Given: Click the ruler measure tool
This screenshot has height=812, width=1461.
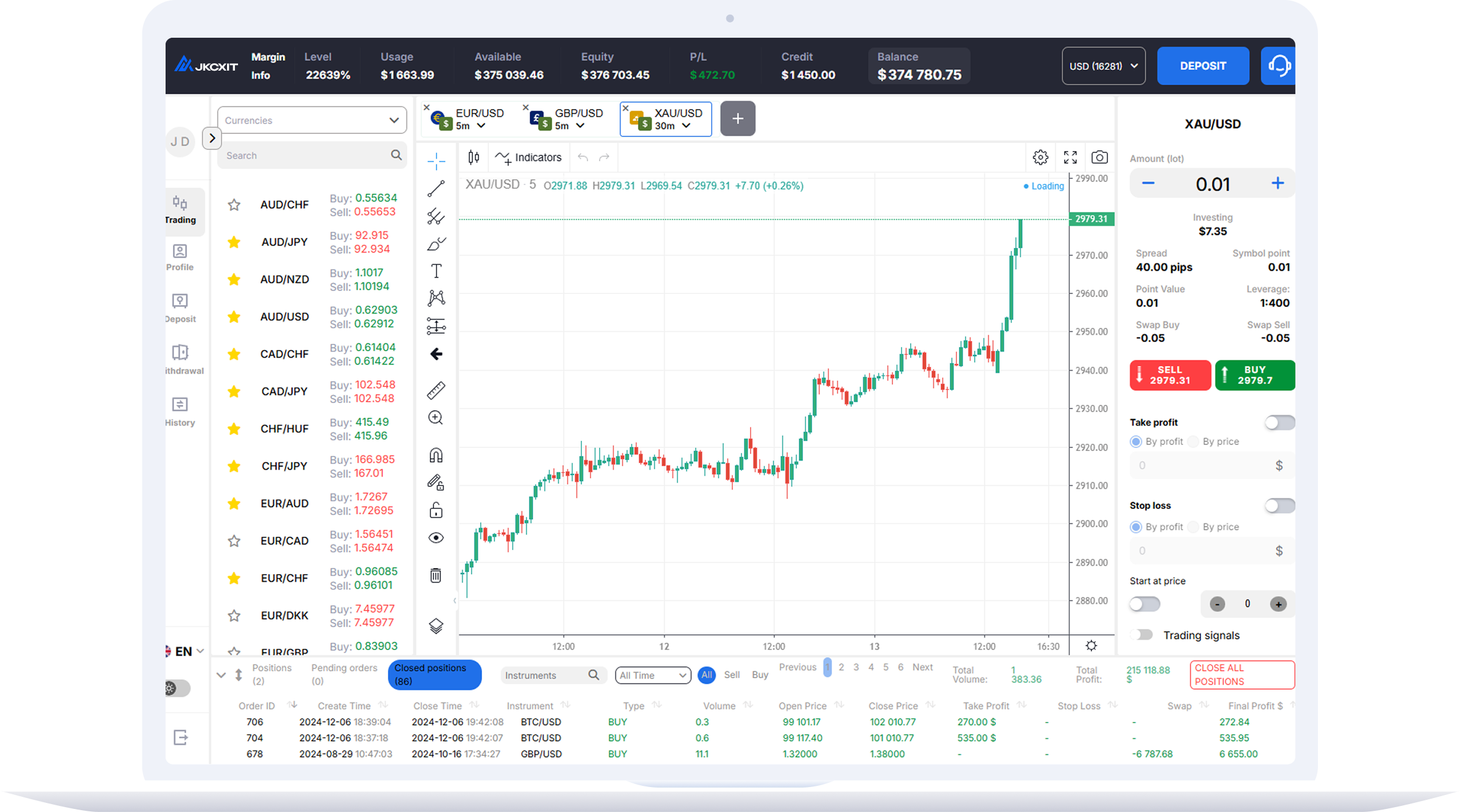Looking at the screenshot, I should click(x=436, y=390).
